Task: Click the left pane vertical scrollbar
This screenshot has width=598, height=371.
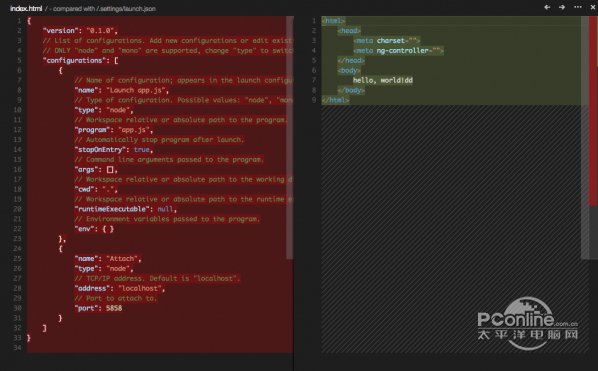Action: tap(290, 138)
